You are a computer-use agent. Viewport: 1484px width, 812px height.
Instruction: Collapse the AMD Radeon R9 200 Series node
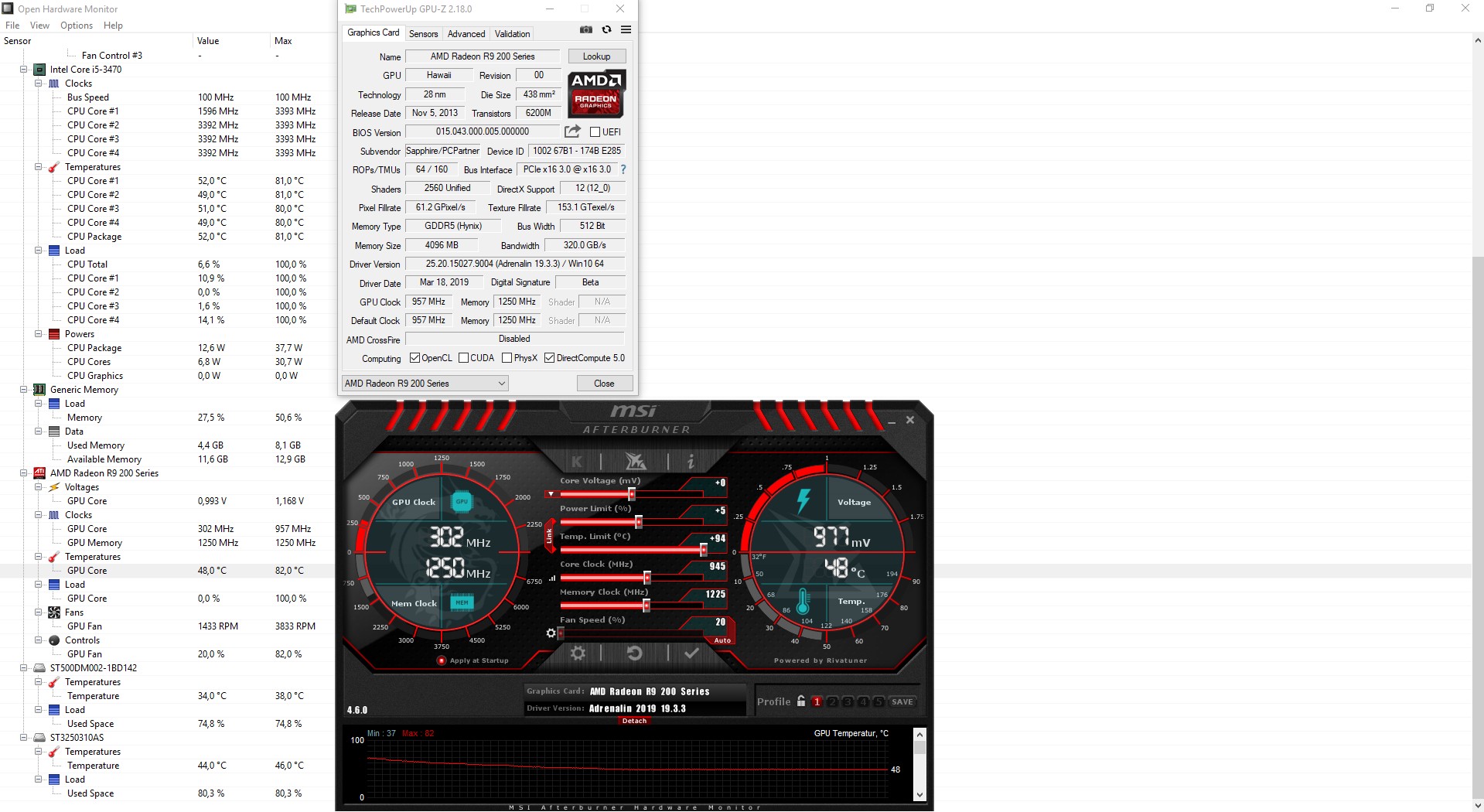click(x=24, y=473)
